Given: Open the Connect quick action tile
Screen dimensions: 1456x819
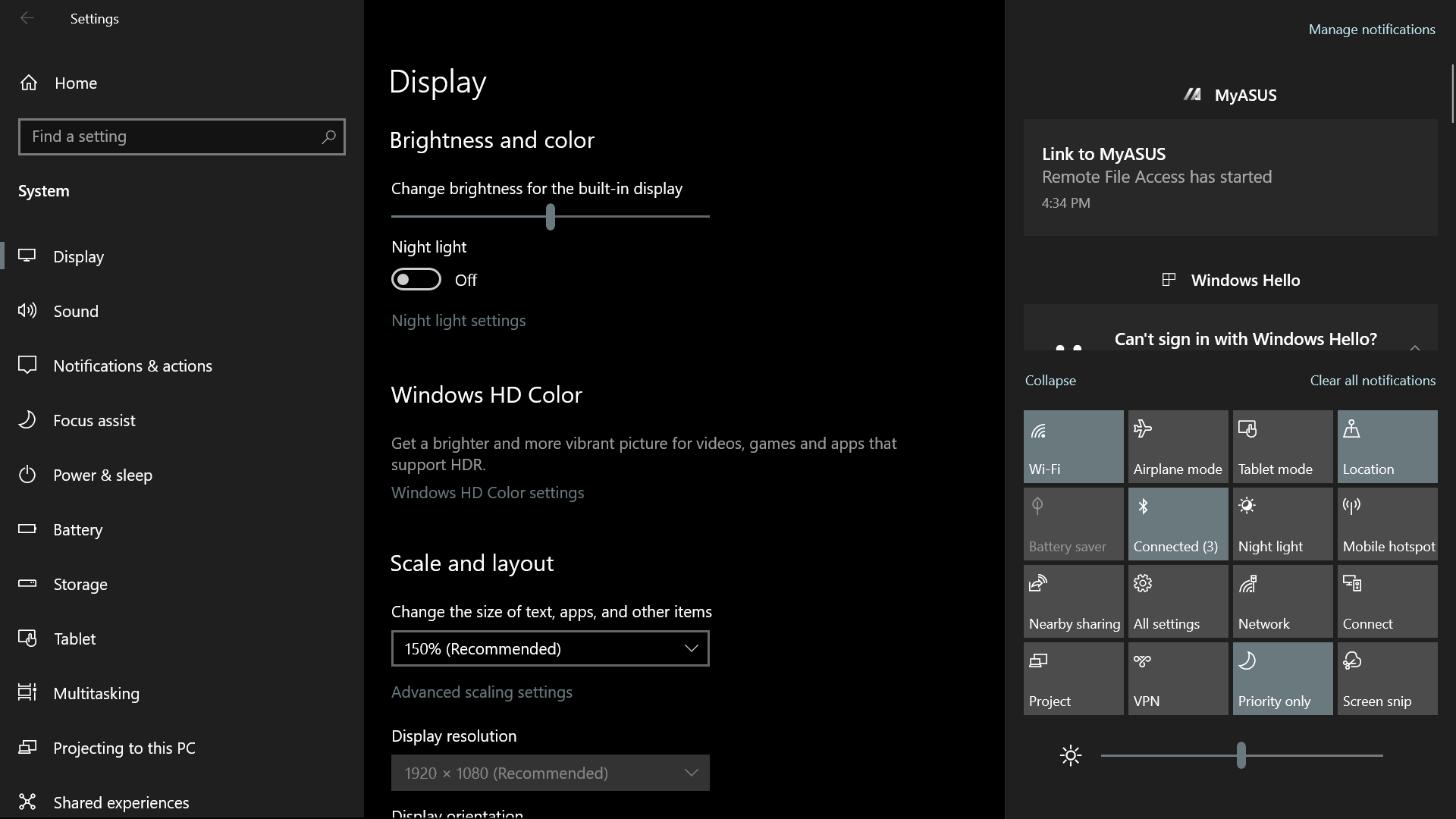Looking at the screenshot, I should click(x=1388, y=601).
